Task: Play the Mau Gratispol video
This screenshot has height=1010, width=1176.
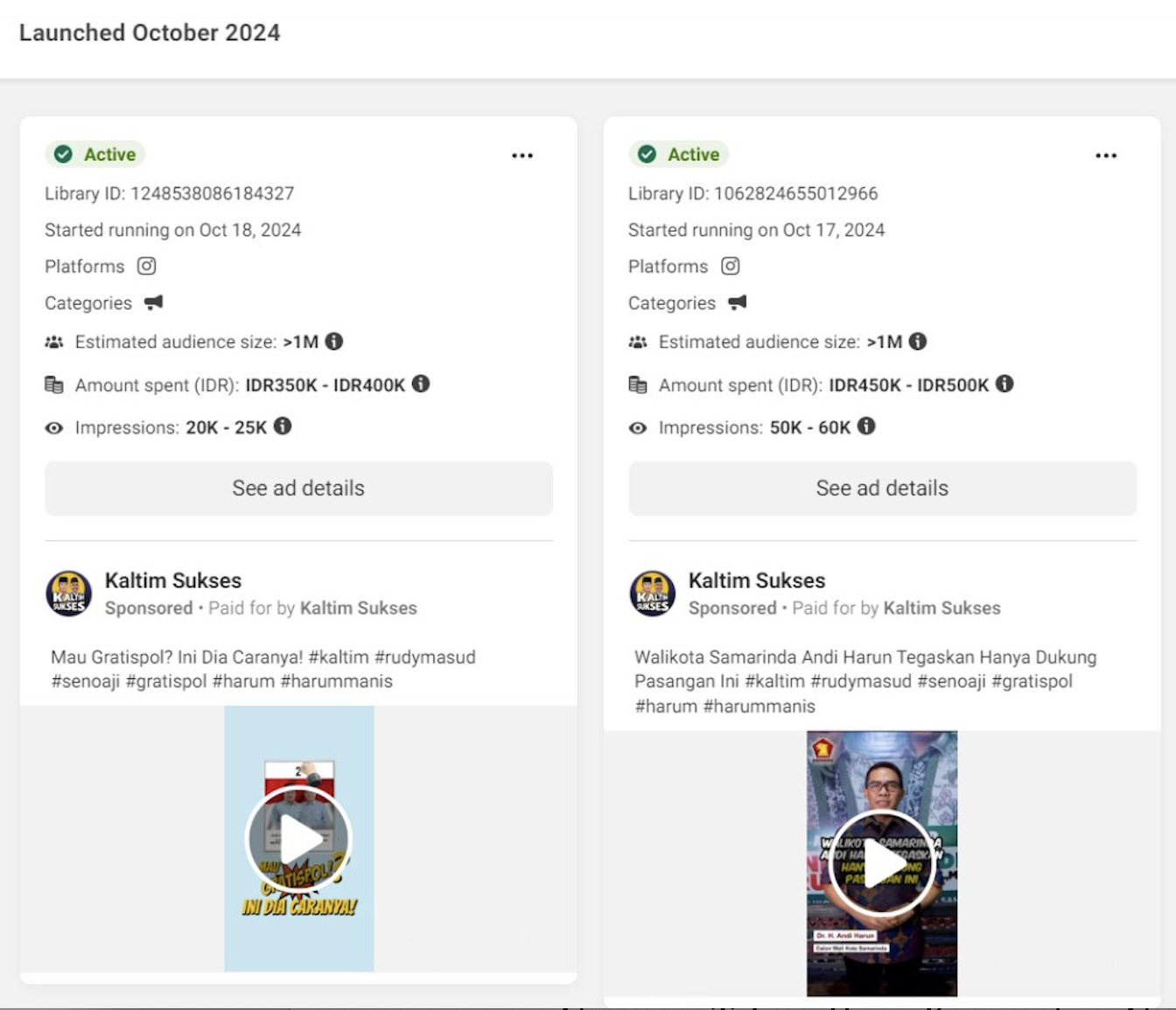Action: pos(298,839)
